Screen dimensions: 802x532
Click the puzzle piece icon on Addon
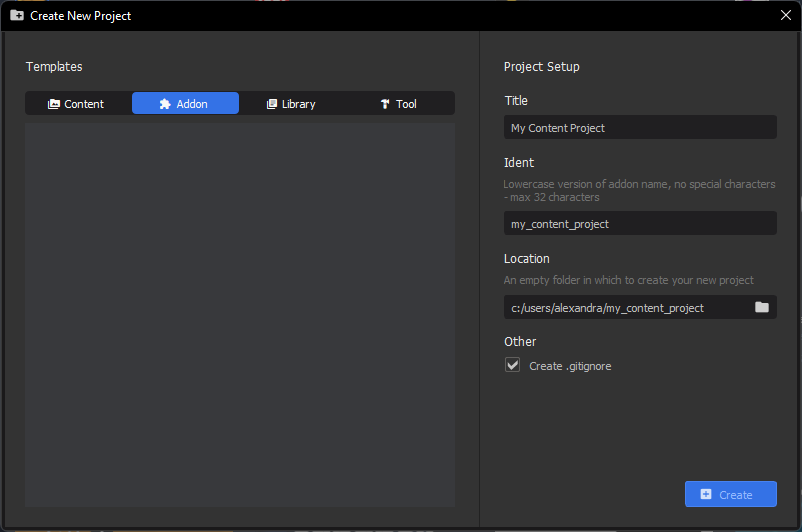pos(165,104)
